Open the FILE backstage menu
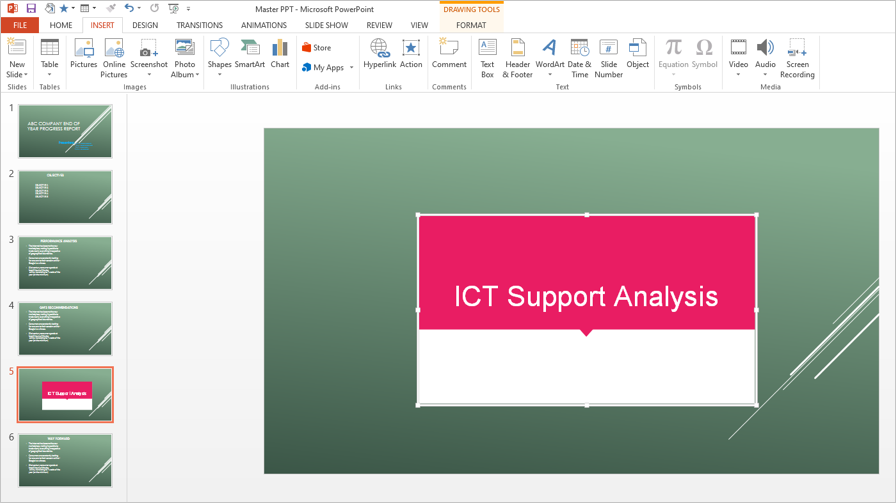This screenshot has width=896, height=503. 20,25
